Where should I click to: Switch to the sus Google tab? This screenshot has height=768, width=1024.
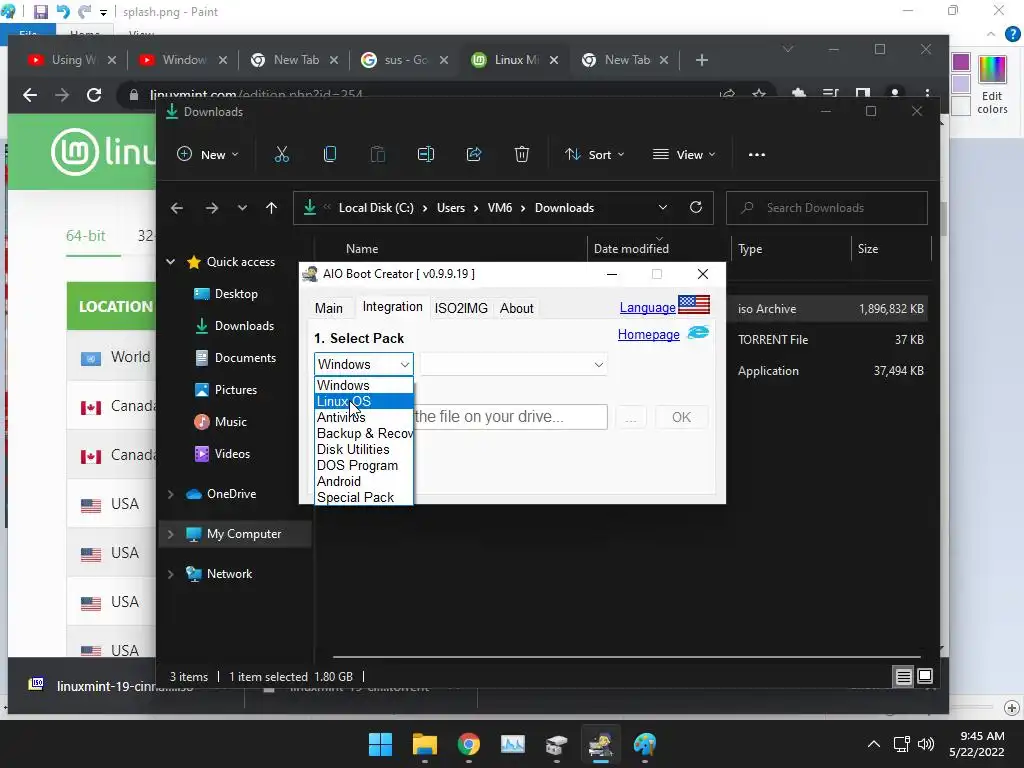pos(405,60)
